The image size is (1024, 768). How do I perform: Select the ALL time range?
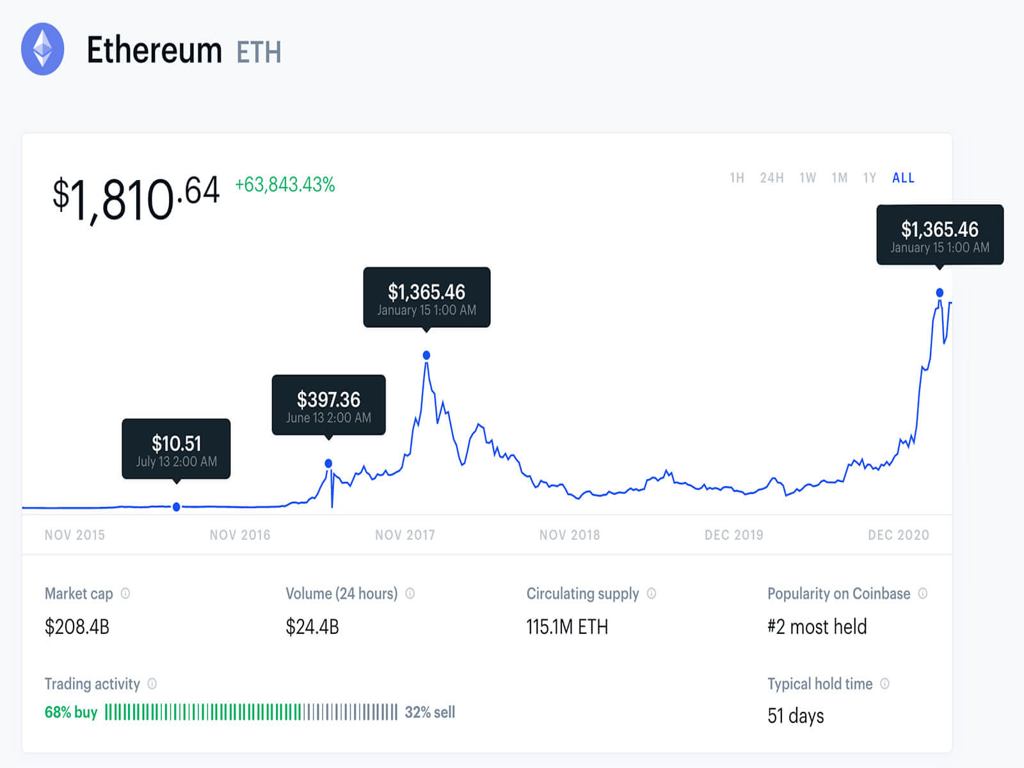(903, 178)
